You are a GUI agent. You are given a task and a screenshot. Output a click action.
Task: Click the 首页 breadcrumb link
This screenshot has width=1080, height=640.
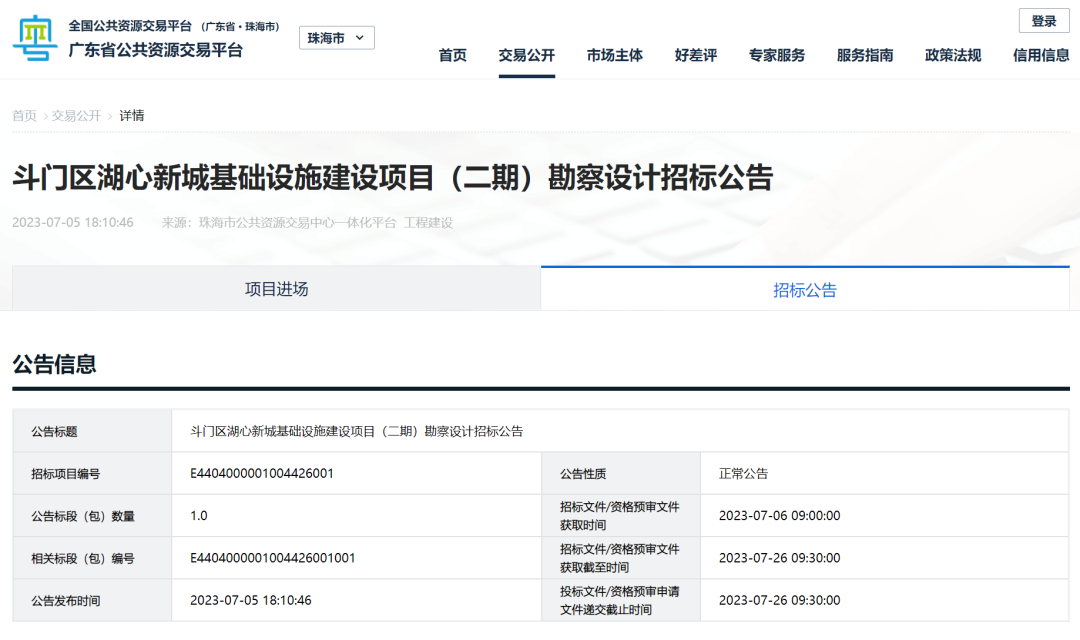pos(24,116)
